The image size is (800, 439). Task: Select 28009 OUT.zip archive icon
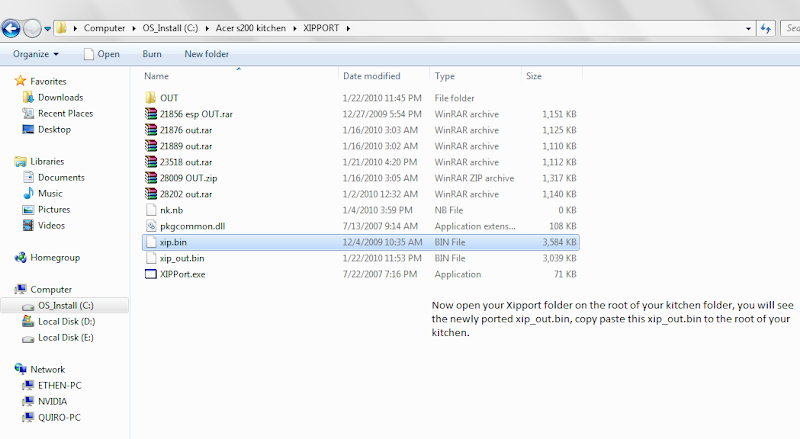[x=151, y=178]
